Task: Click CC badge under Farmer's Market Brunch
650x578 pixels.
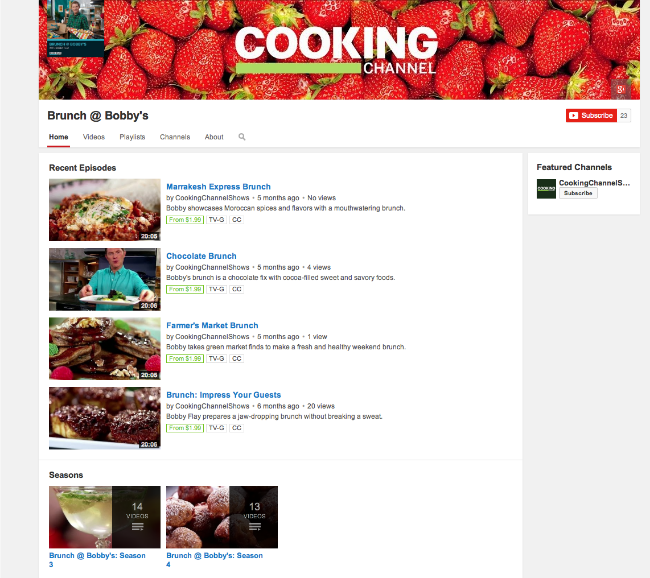Action: 237,359
